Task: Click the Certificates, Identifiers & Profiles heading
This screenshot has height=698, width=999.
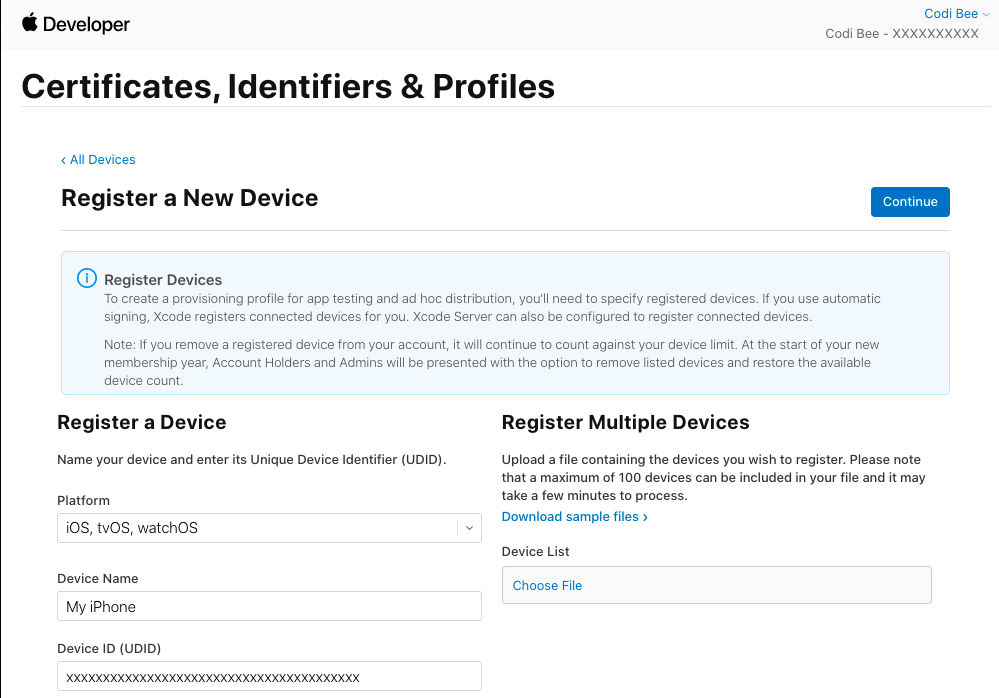Action: (x=288, y=87)
